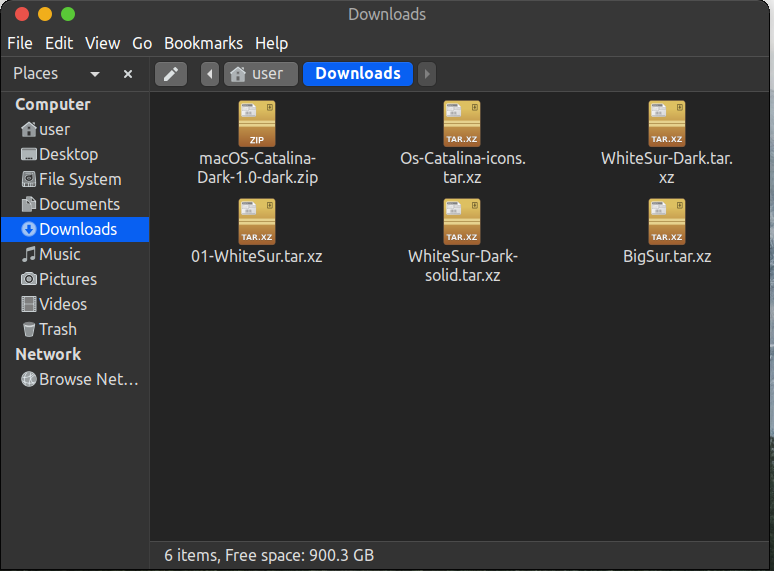The width and height of the screenshot is (774, 571).
Task: Open the File menu
Action: click(20, 43)
